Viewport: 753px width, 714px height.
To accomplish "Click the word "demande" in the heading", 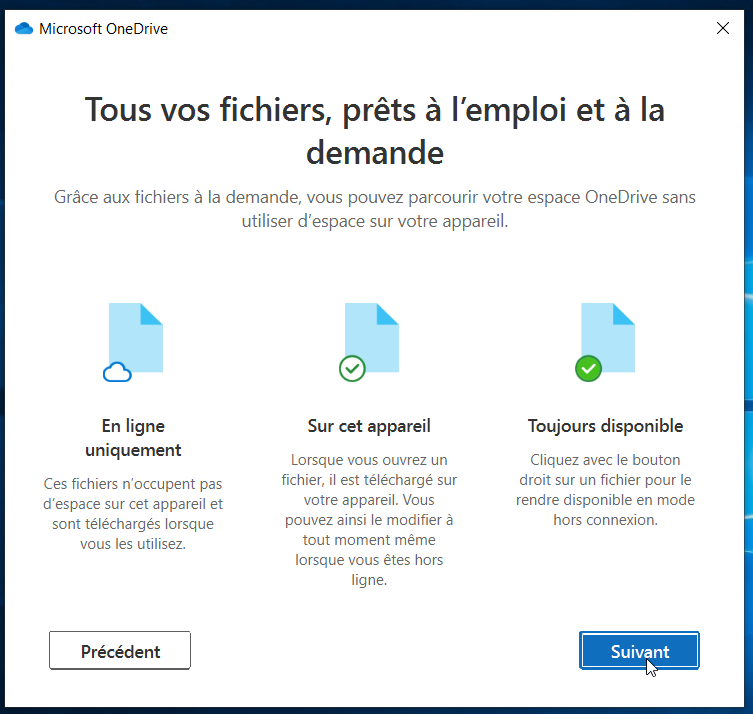I will click(x=375, y=153).
